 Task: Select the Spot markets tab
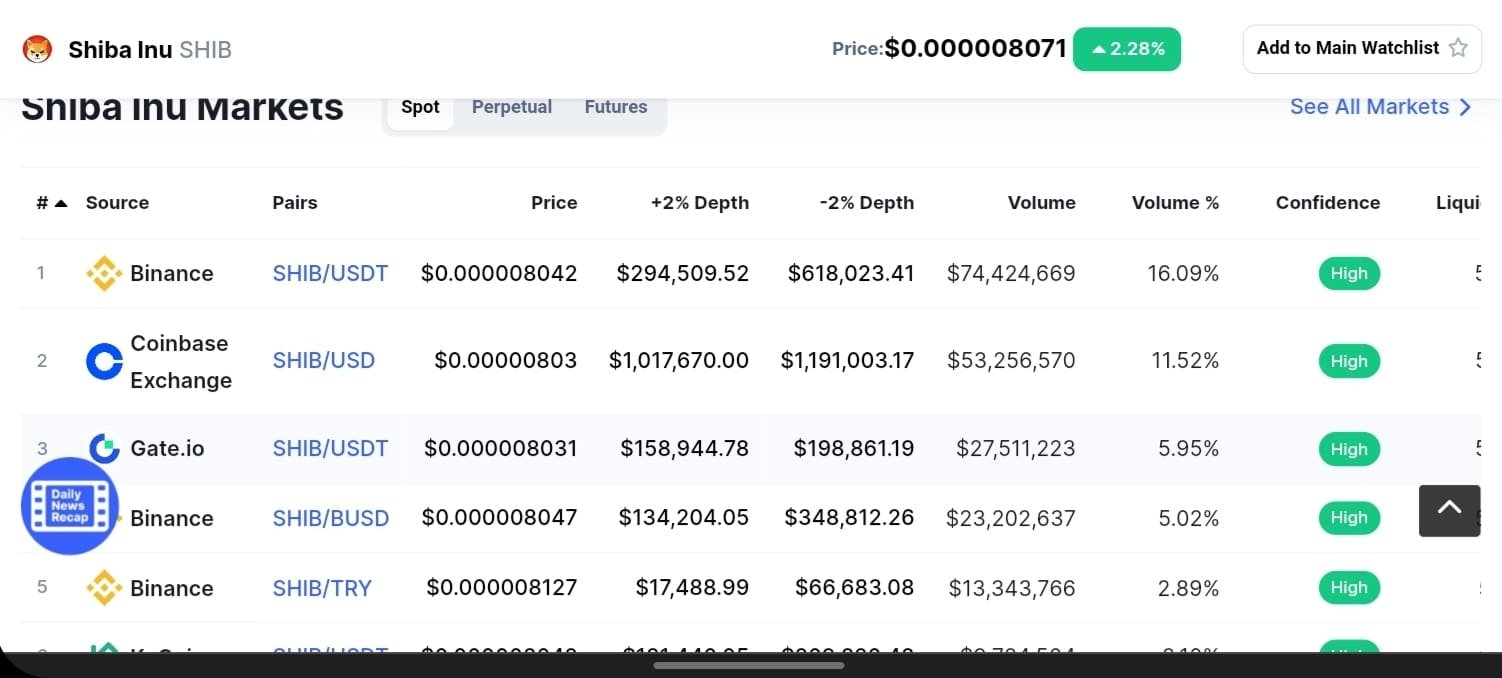coord(420,107)
